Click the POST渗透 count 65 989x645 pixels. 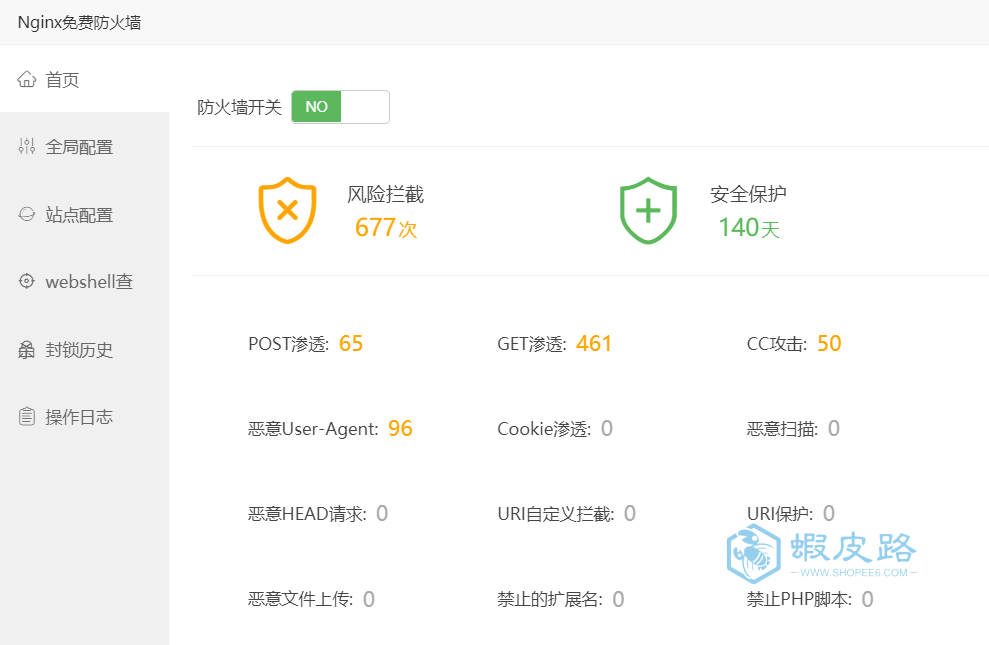click(x=351, y=344)
